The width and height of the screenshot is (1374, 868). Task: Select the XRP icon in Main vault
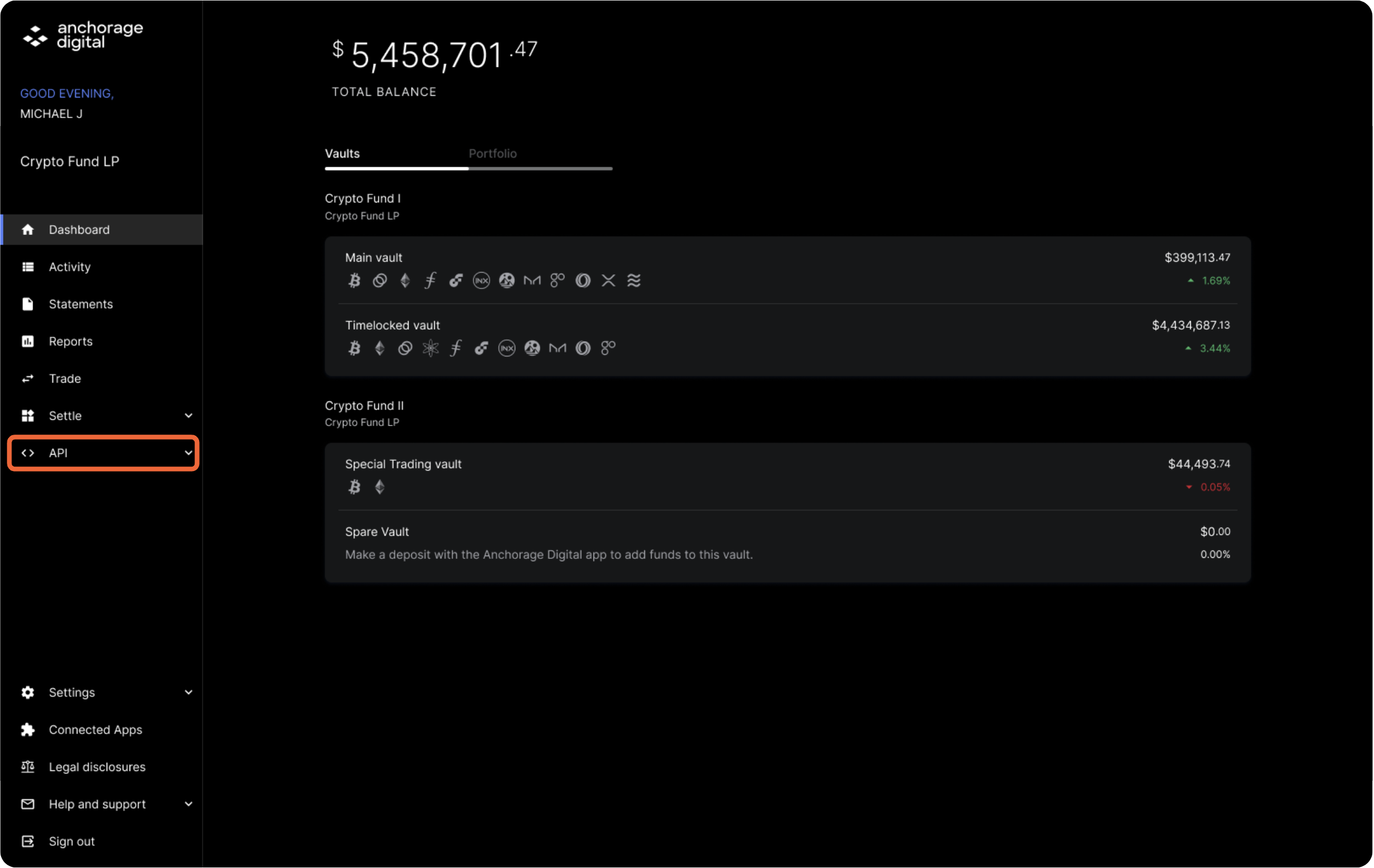608,280
